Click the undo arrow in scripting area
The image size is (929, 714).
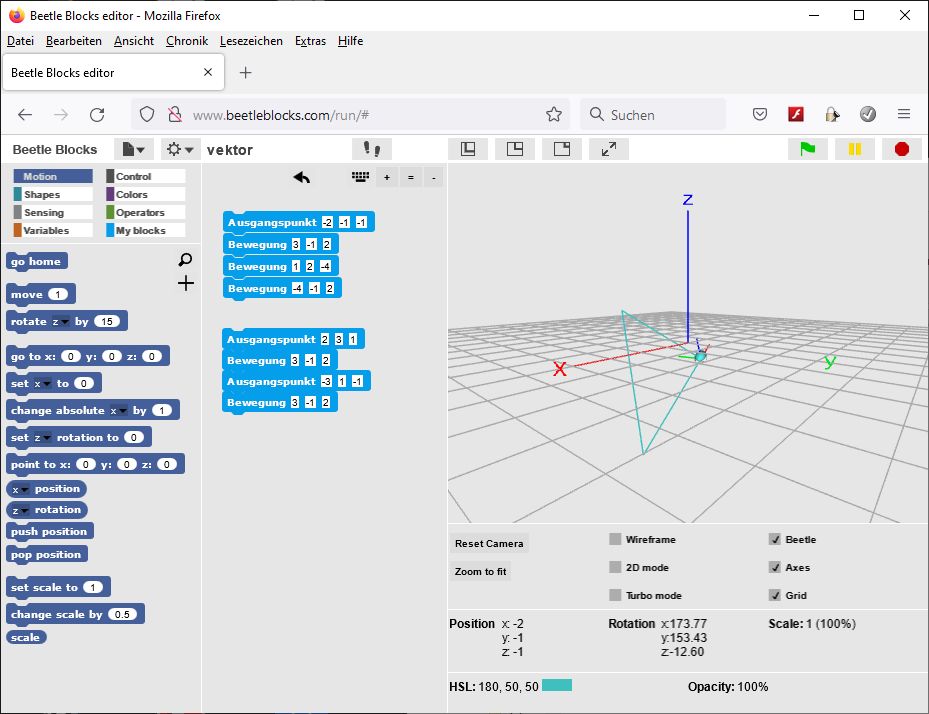point(302,177)
